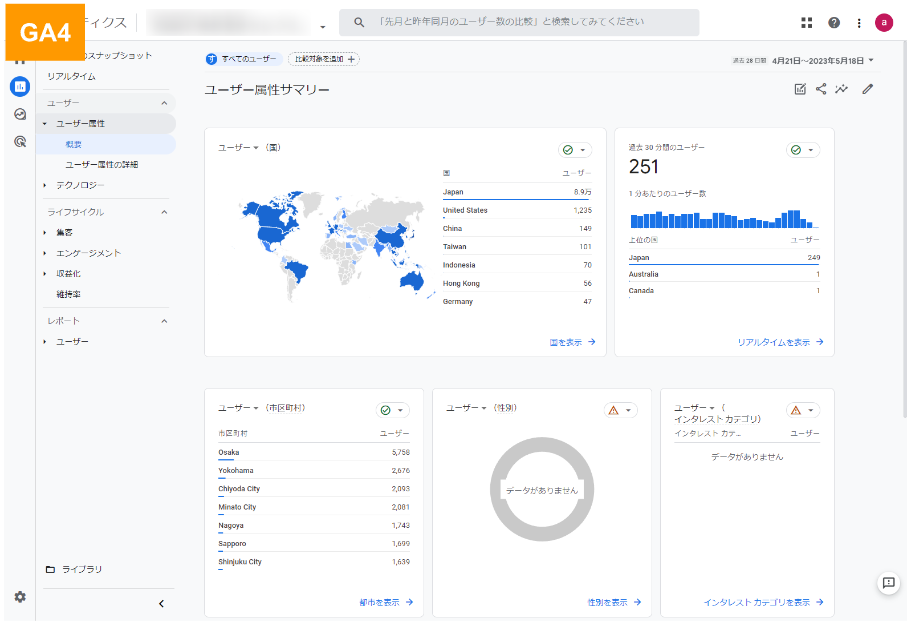Collapse the レポート section chevron
Screen dimensions: 912x632
(x=164, y=321)
